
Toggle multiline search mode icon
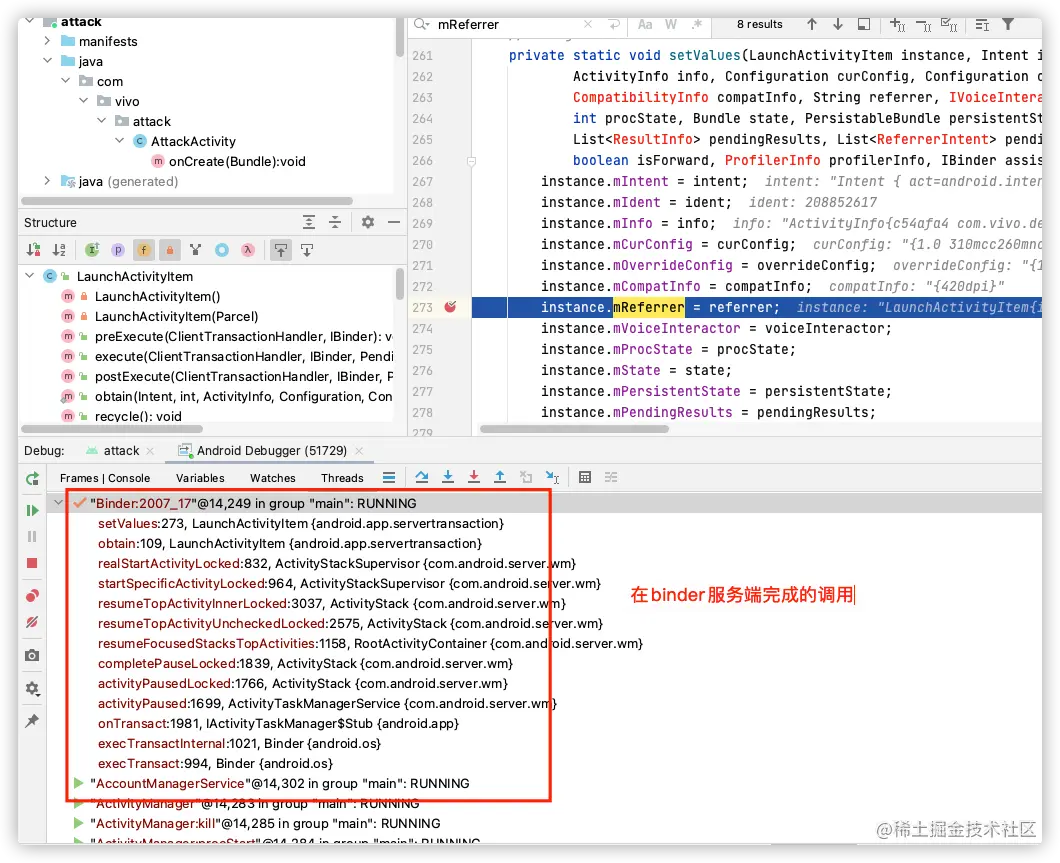982,25
